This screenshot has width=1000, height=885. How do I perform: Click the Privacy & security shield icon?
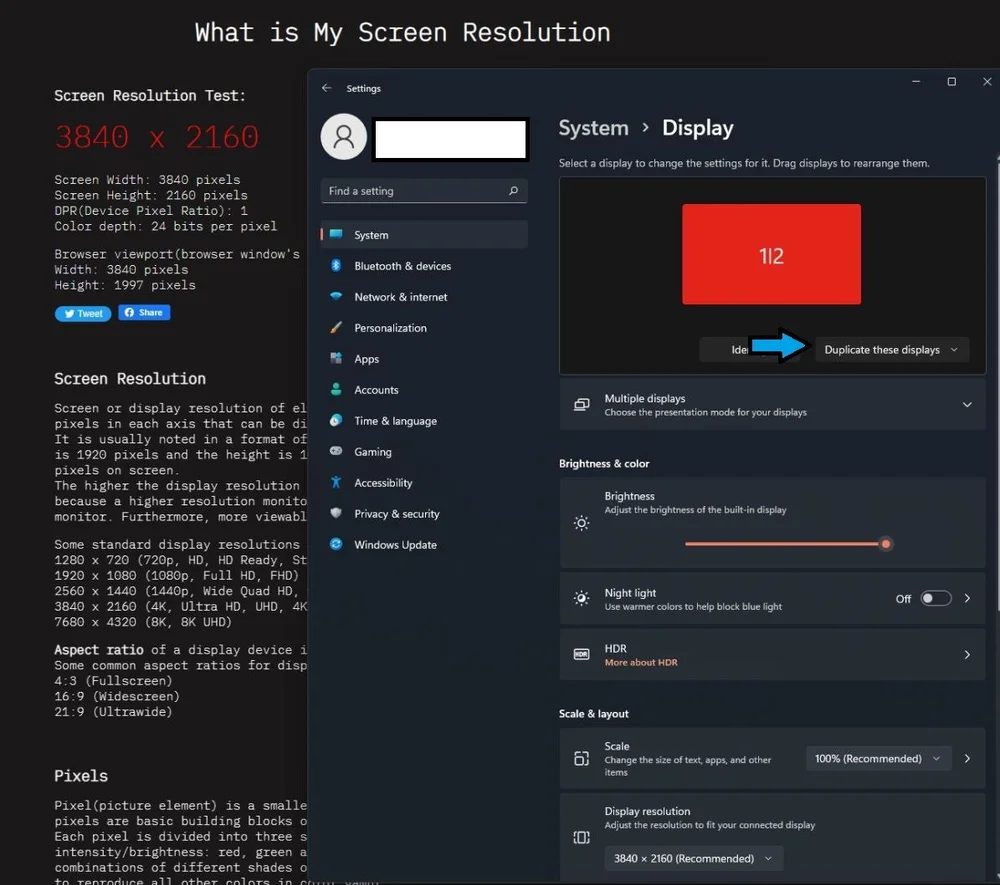[x=336, y=513]
